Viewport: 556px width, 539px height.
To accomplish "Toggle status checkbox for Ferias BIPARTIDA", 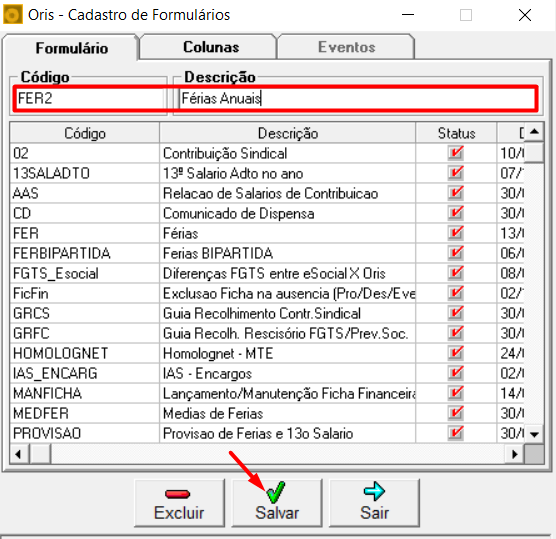I will coord(456,253).
